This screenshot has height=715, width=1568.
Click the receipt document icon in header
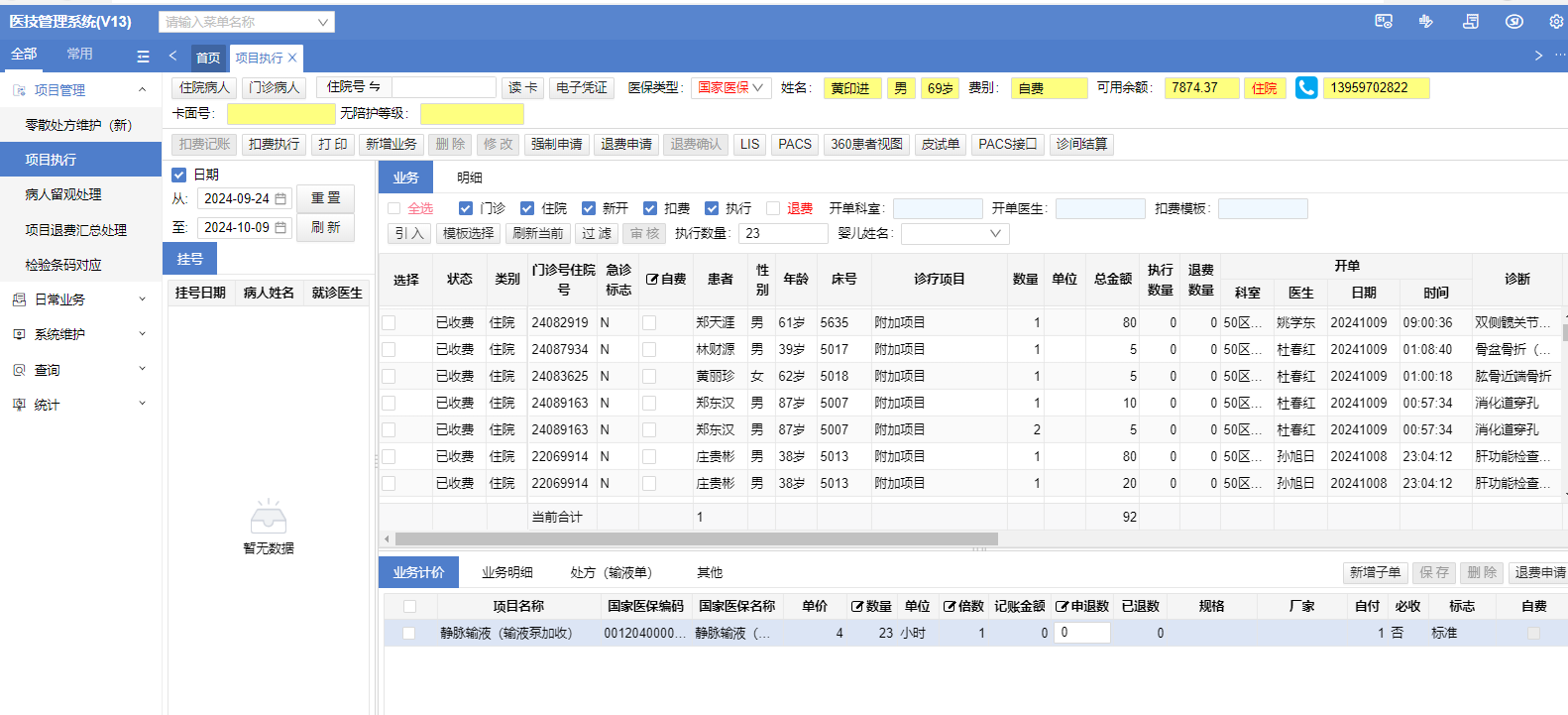(x=1471, y=21)
